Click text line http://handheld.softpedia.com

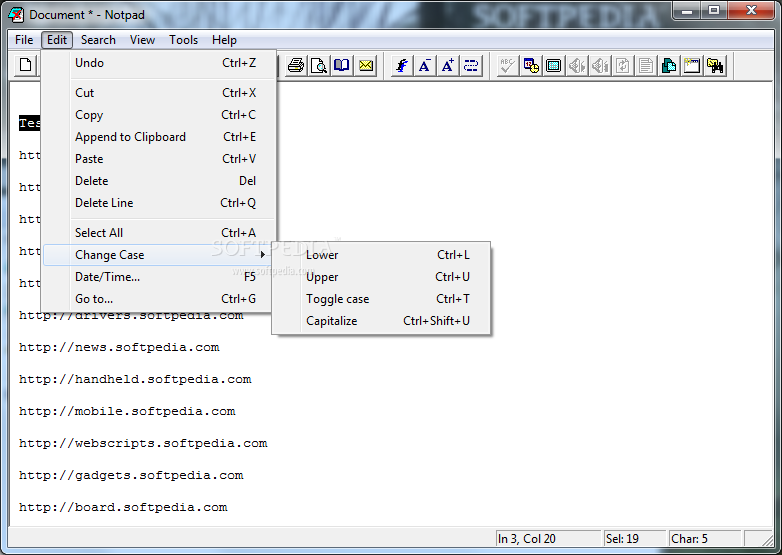tap(135, 379)
